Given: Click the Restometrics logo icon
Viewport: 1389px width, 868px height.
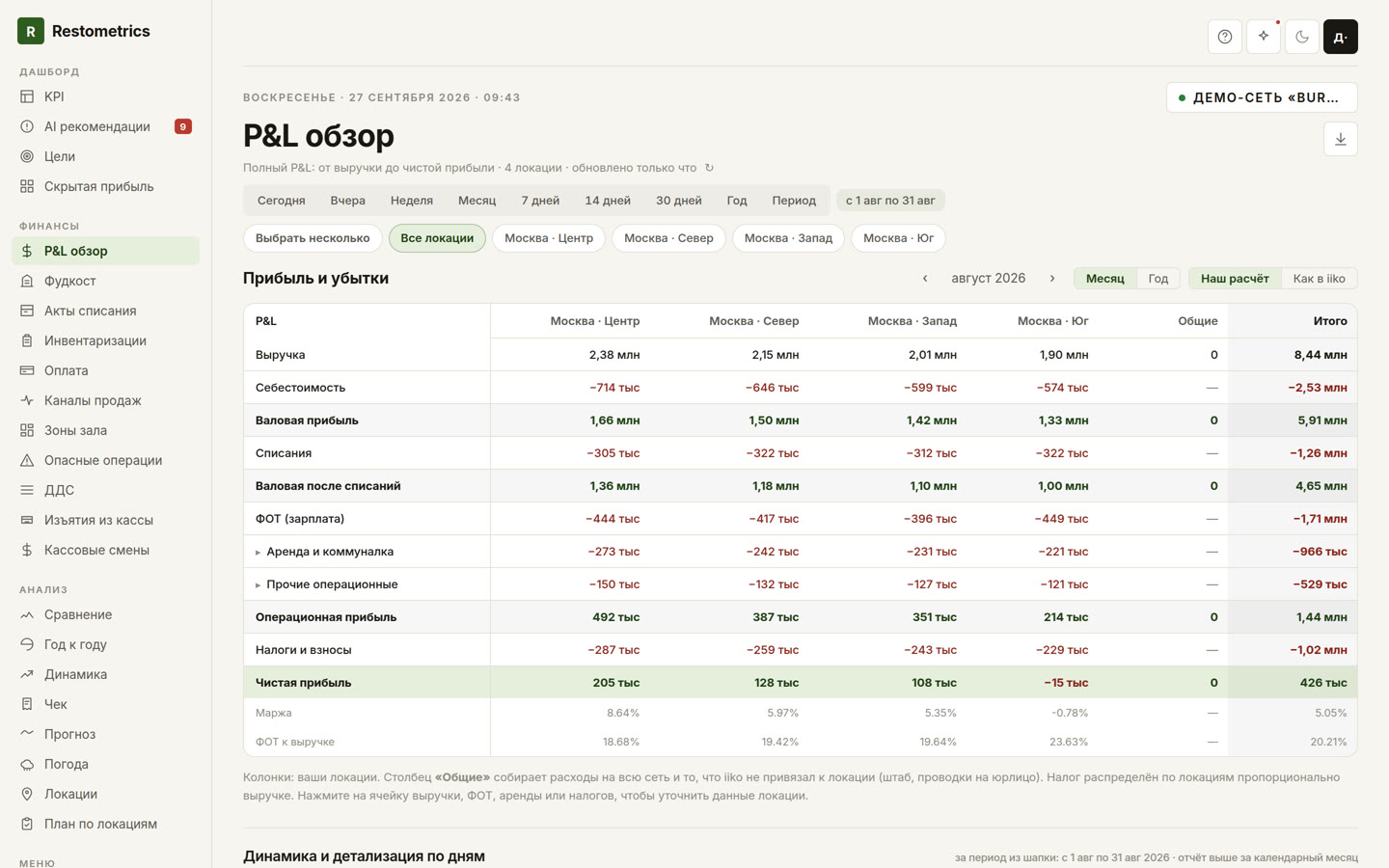Looking at the screenshot, I should tap(31, 31).
